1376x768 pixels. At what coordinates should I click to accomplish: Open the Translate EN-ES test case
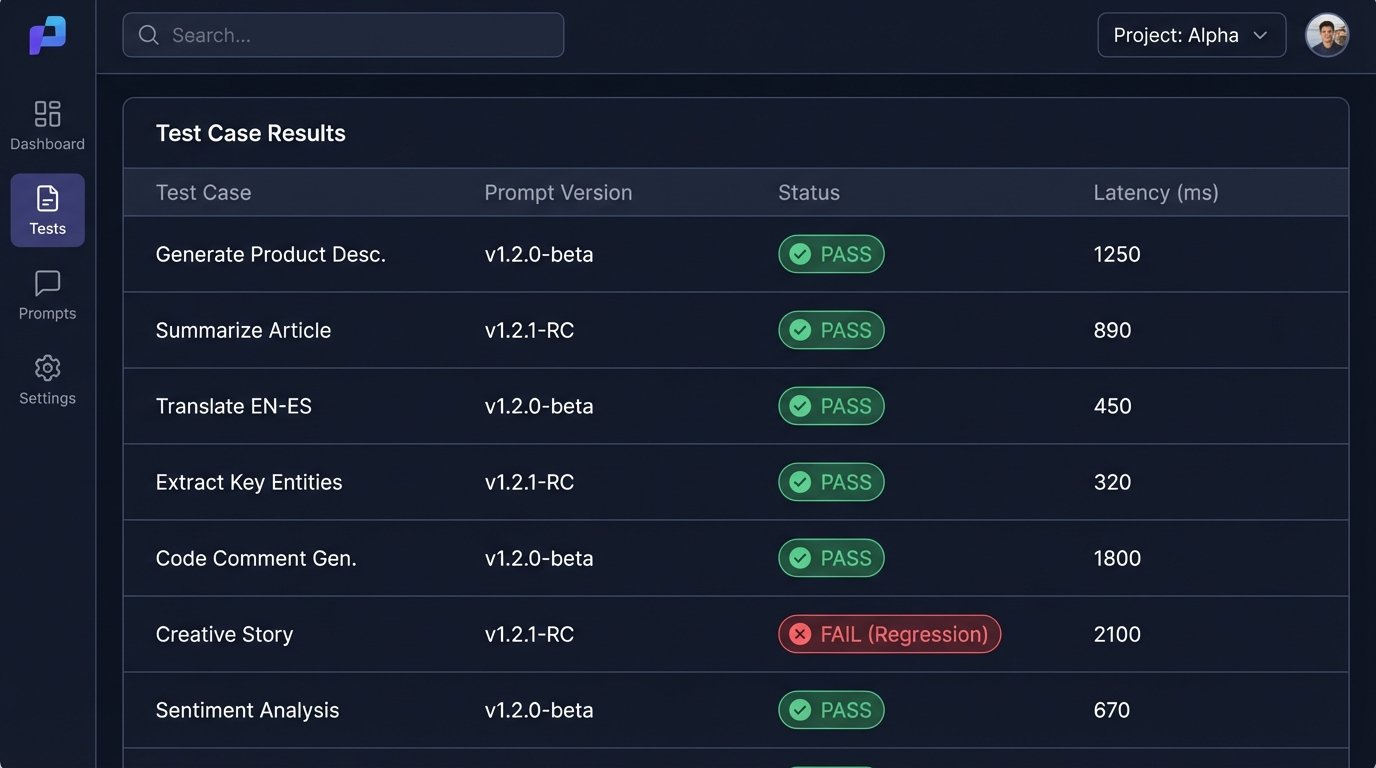233,406
